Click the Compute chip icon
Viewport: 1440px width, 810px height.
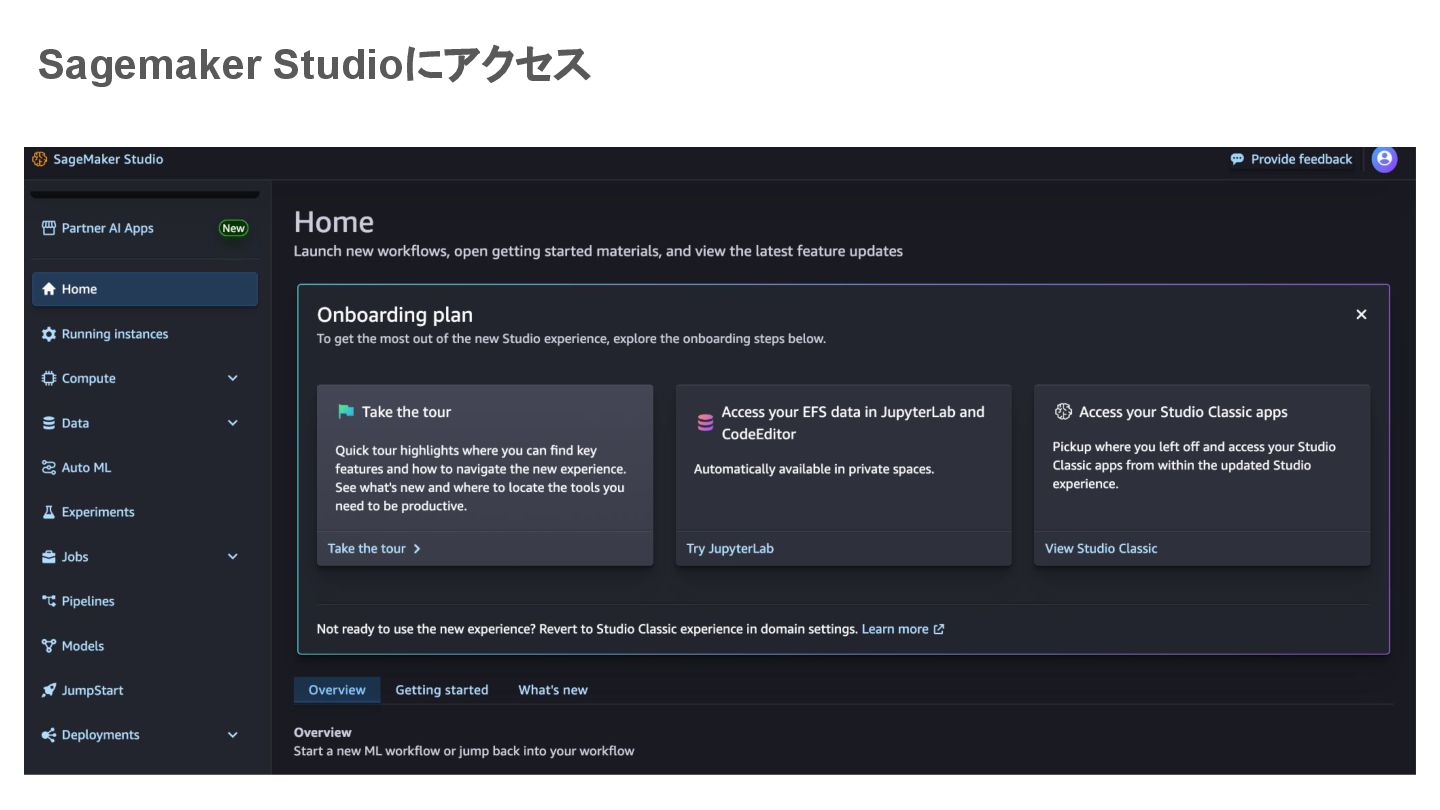coord(48,378)
